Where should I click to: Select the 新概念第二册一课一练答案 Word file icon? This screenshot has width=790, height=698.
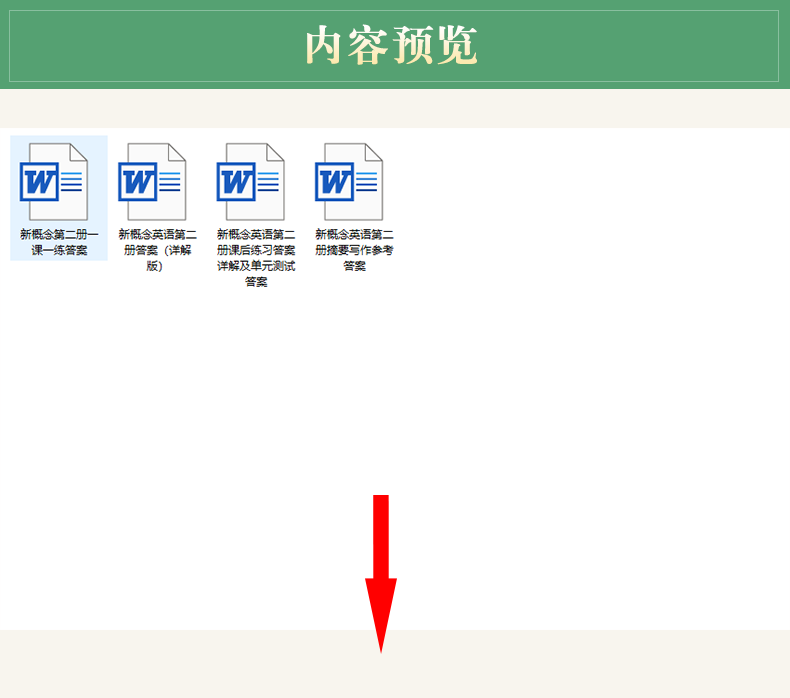click(x=54, y=181)
